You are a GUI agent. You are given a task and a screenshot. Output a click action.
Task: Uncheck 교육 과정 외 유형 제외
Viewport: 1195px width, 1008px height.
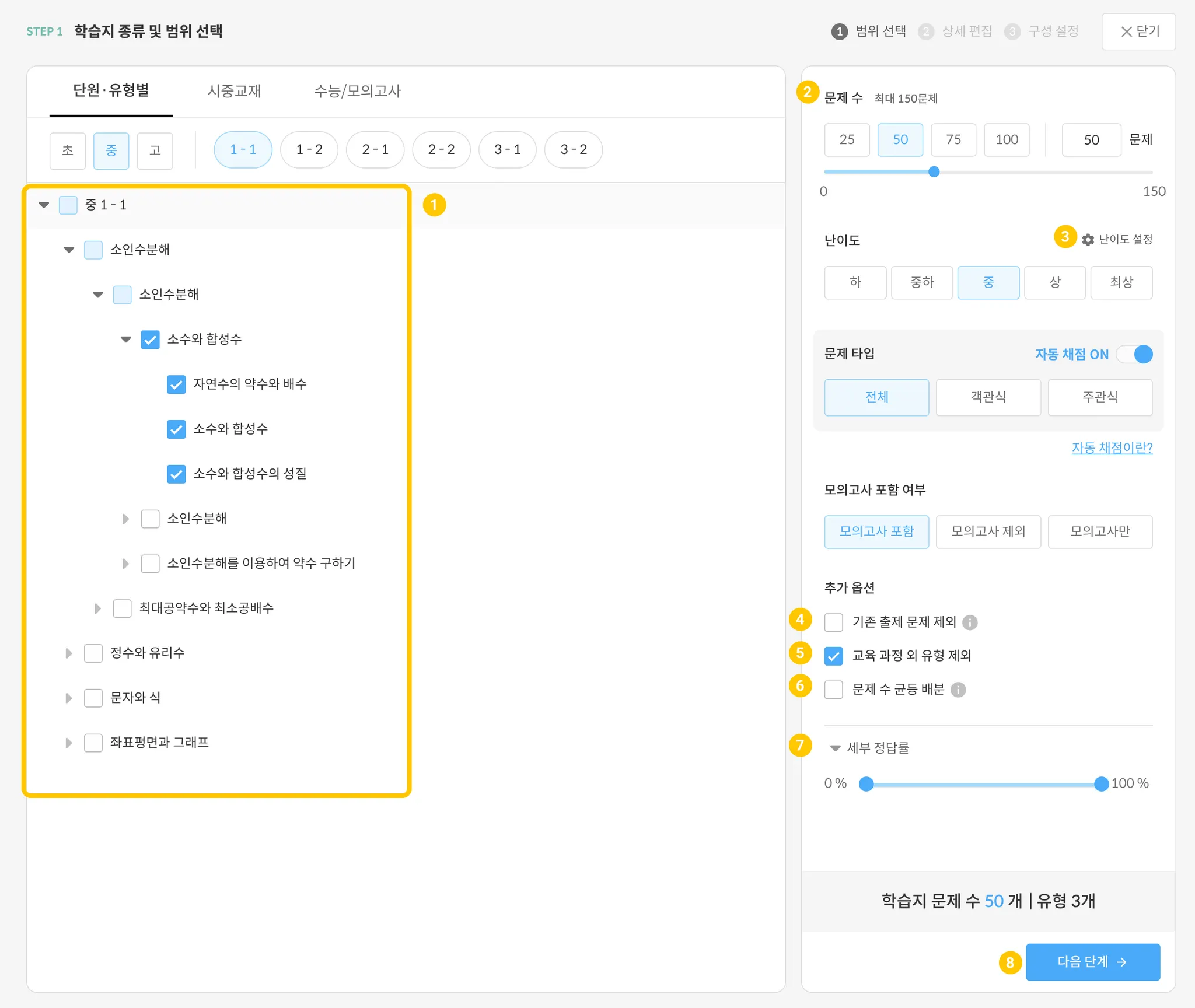tap(833, 656)
